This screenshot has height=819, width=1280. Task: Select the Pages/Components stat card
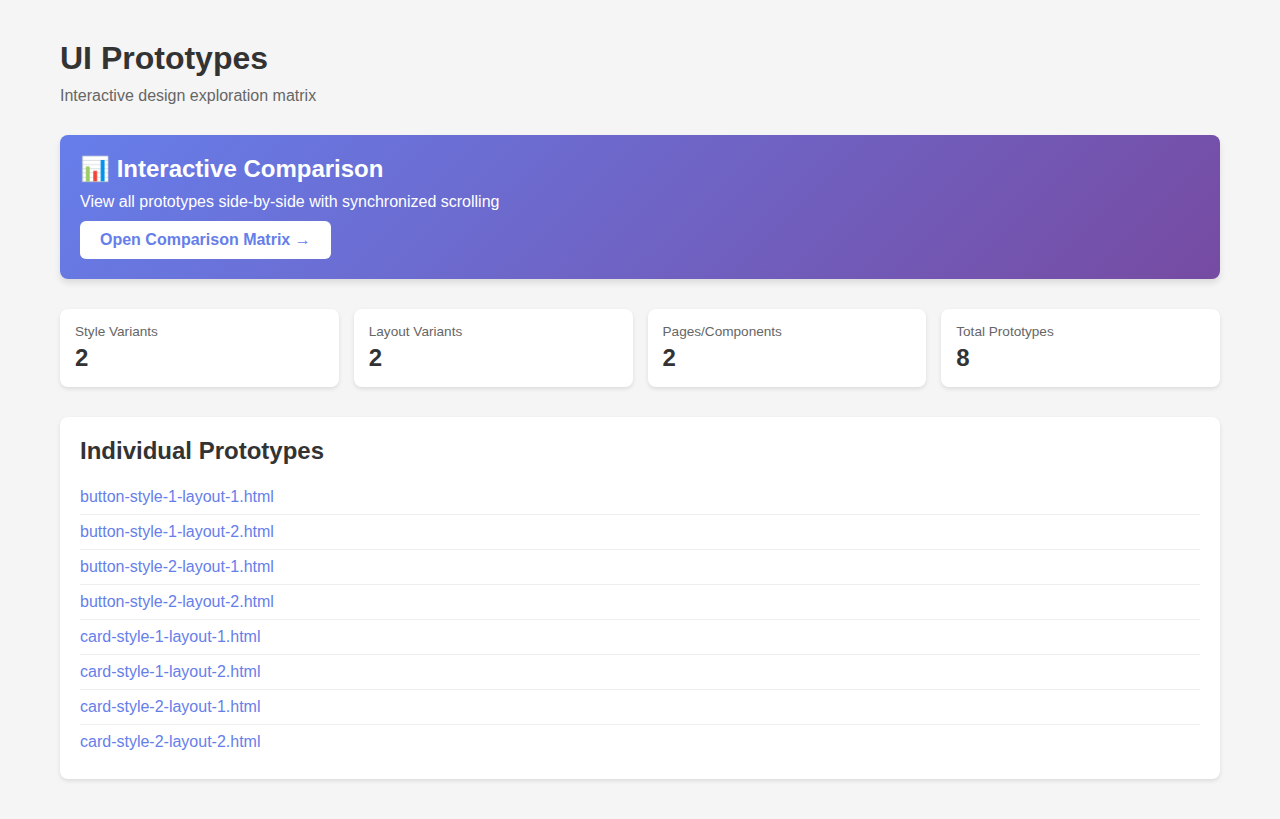(787, 348)
